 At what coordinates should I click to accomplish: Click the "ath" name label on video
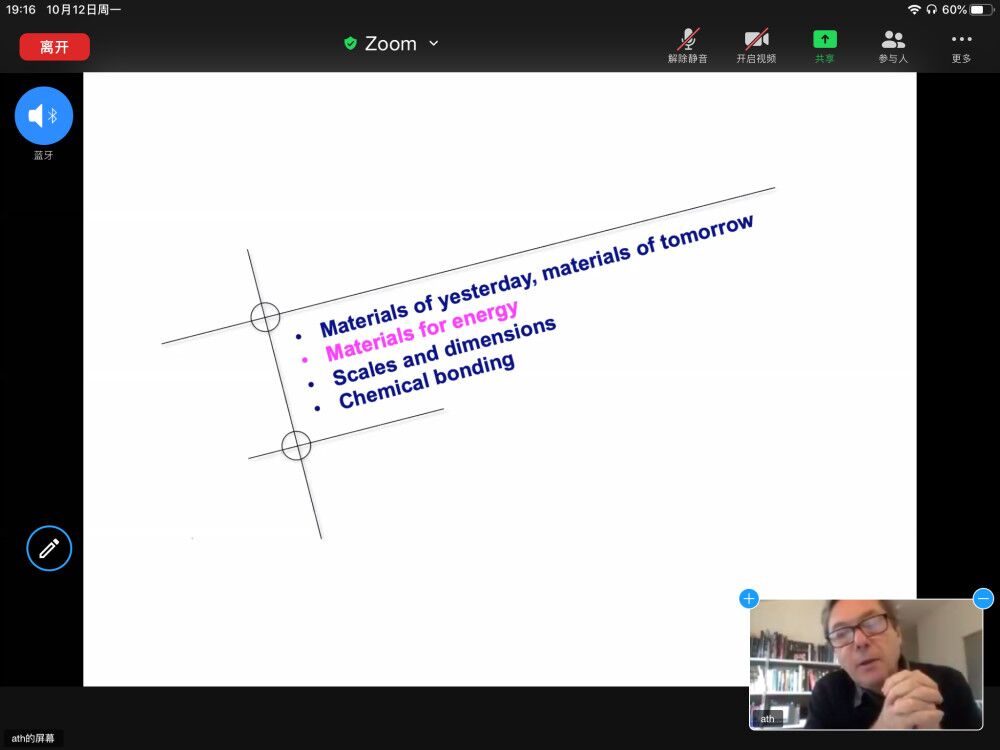point(768,718)
